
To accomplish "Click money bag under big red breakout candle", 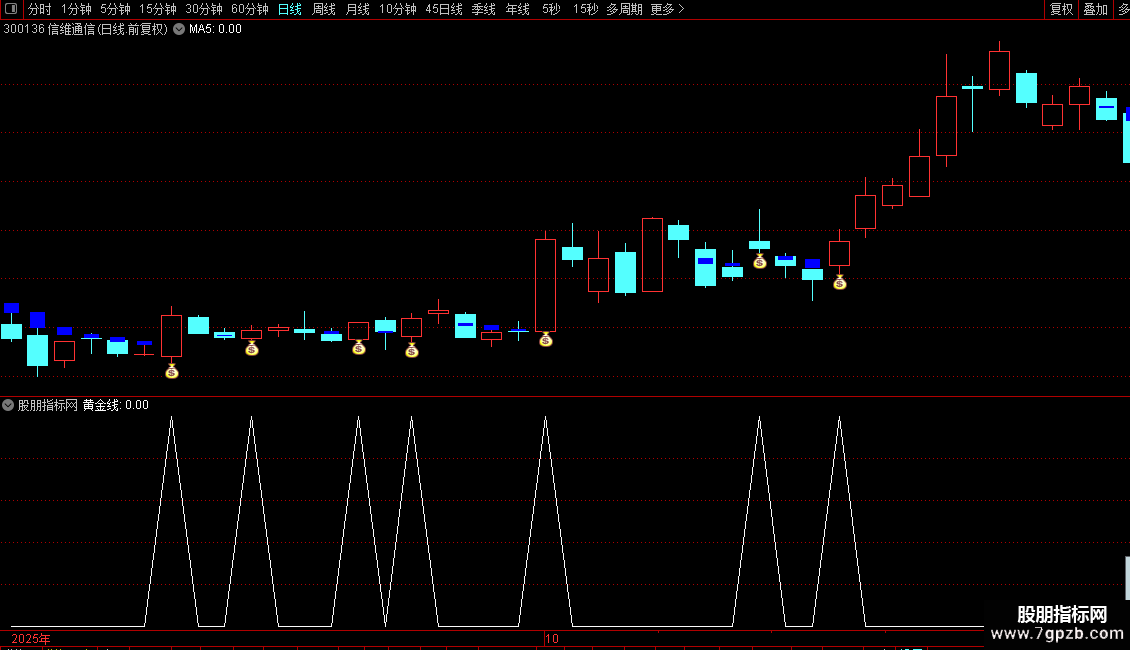I will click(546, 339).
